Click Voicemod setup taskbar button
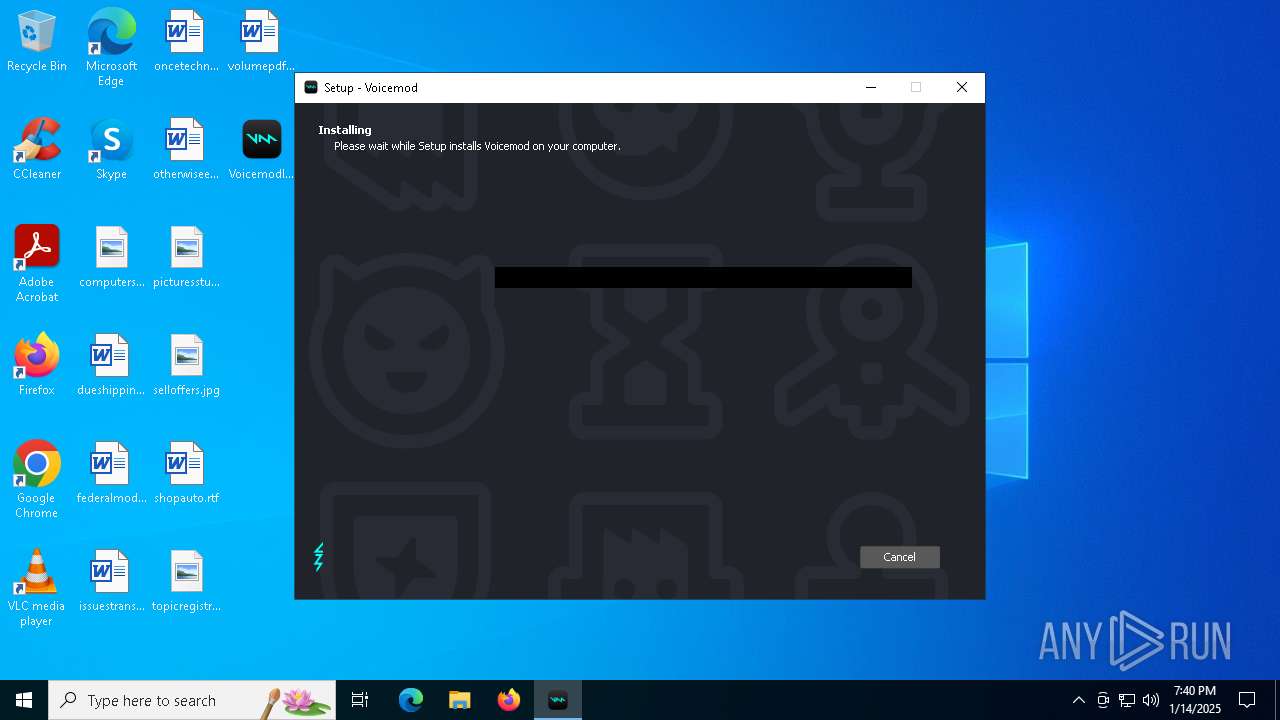This screenshot has height=720, width=1280. click(x=558, y=700)
